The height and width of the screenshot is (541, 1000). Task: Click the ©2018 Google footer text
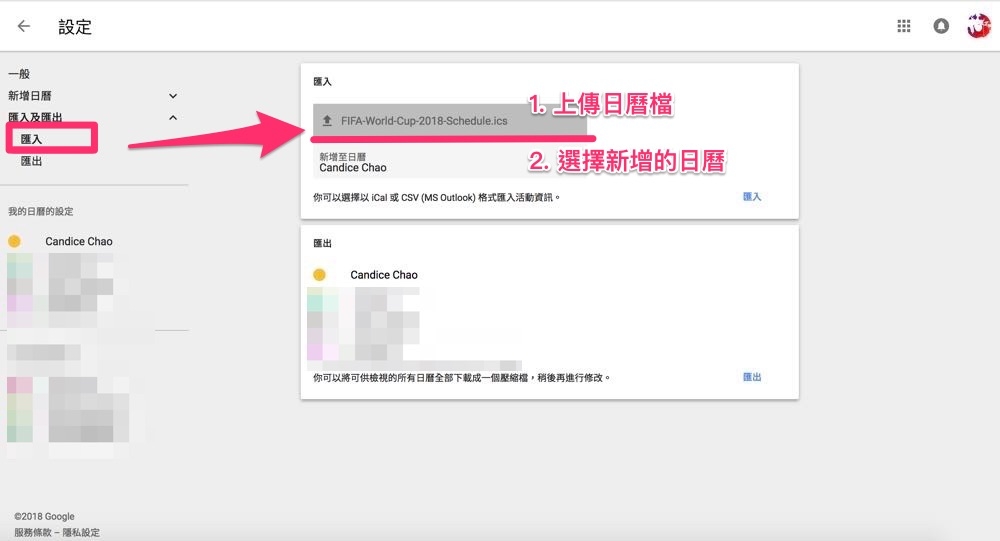45,516
